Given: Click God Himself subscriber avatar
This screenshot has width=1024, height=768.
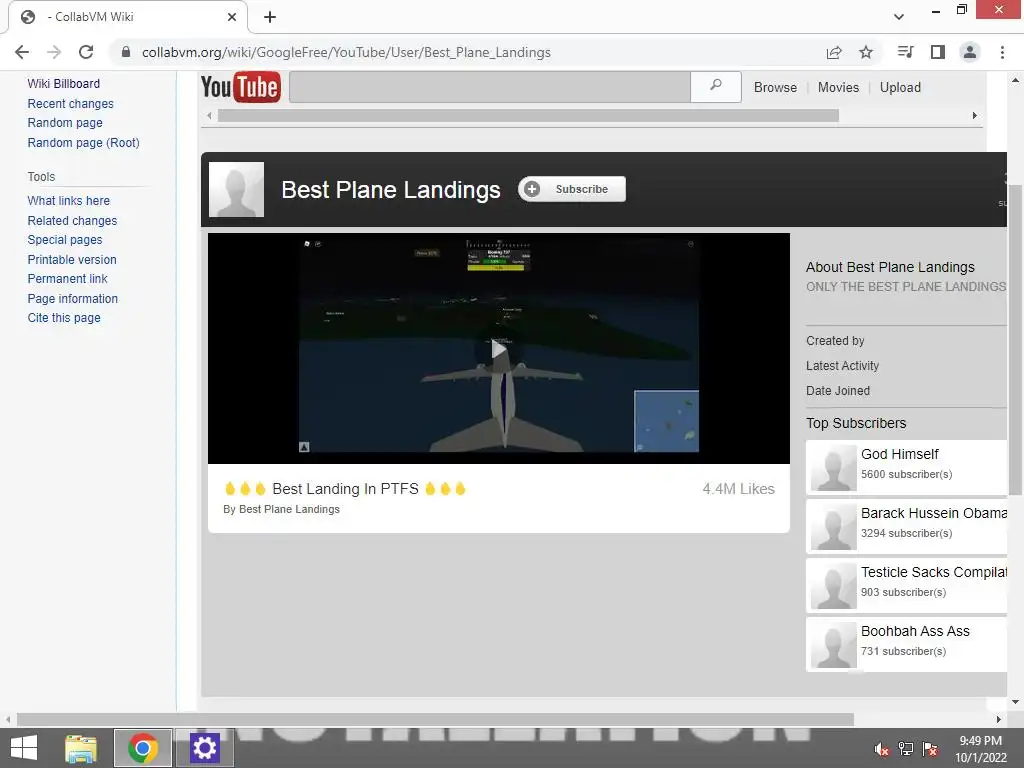Looking at the screenshot, I should (x=833, y=468).
